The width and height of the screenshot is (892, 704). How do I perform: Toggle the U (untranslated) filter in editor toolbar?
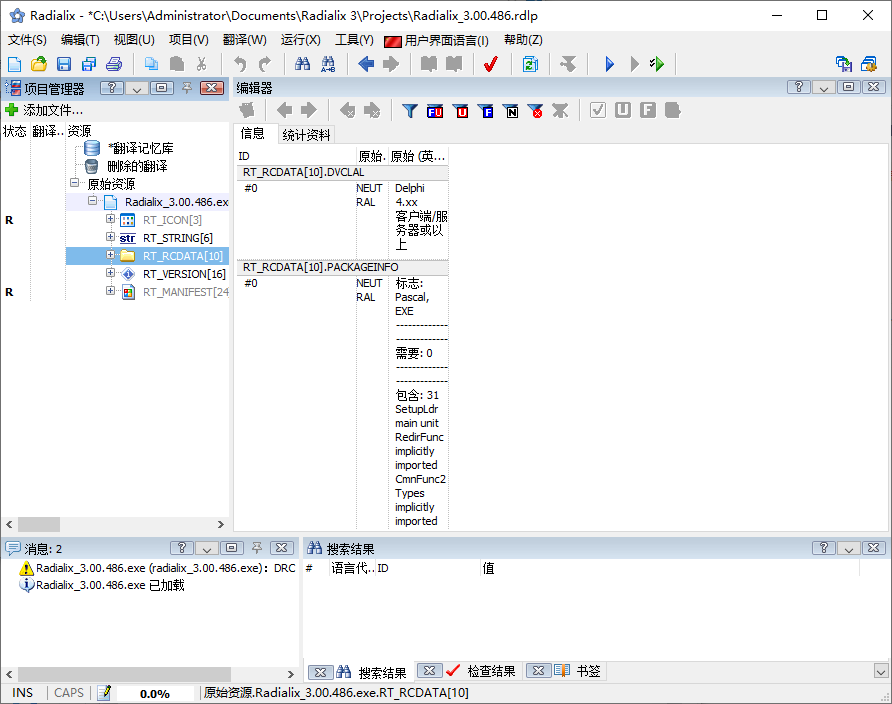click(460, 112)
